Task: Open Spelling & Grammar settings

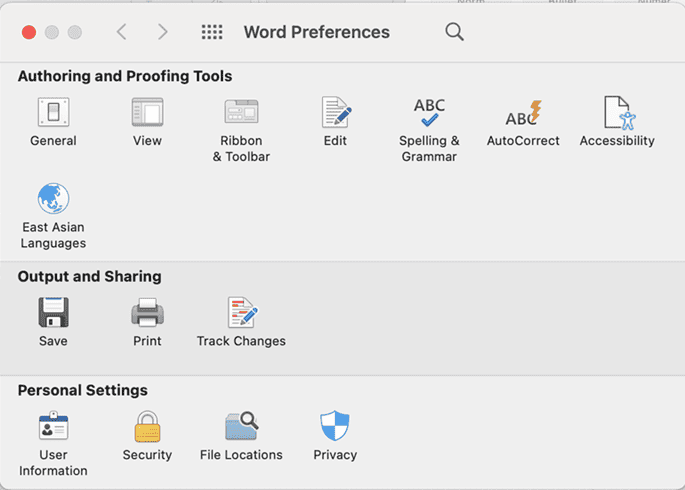Action: tap(429, 113)
